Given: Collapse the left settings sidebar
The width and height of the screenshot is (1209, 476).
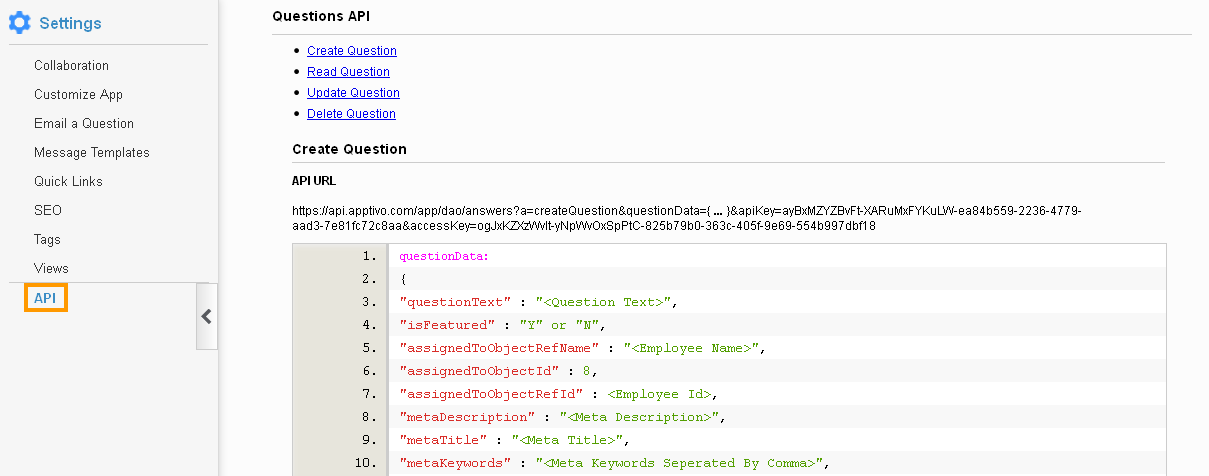Looking at the screenshot, I should 207,316.
